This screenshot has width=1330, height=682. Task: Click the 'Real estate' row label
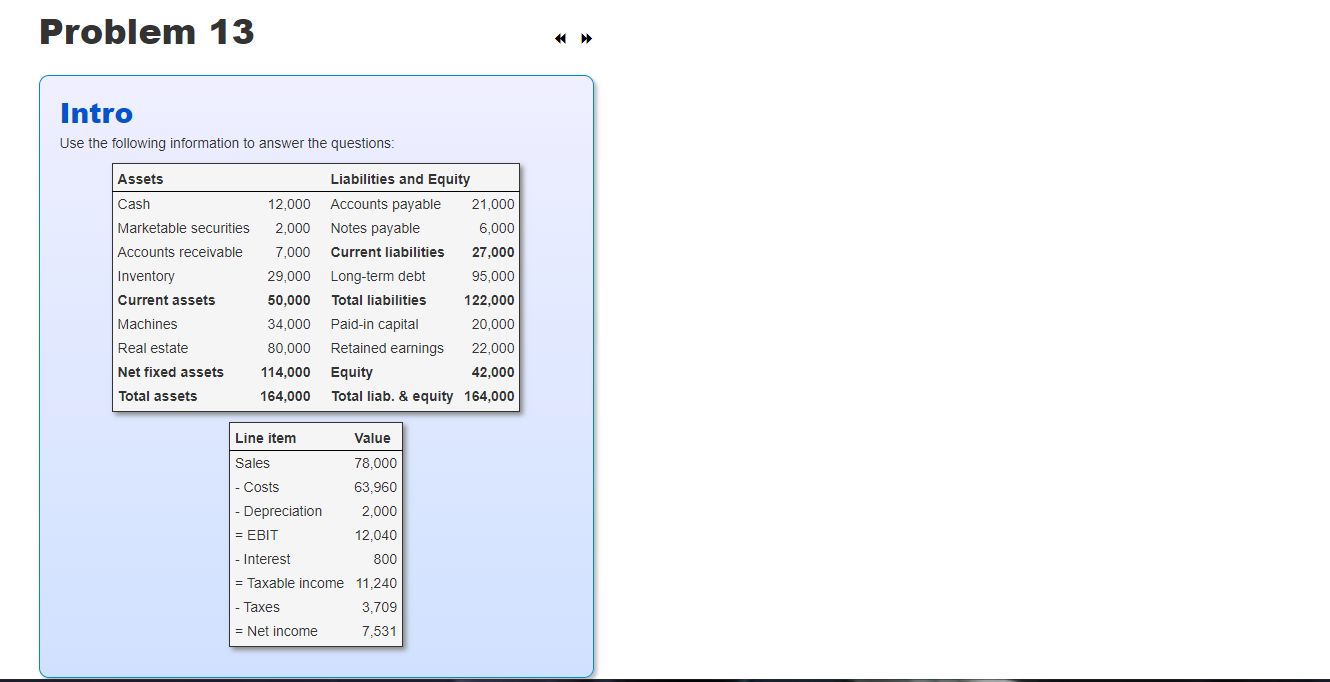153,348
